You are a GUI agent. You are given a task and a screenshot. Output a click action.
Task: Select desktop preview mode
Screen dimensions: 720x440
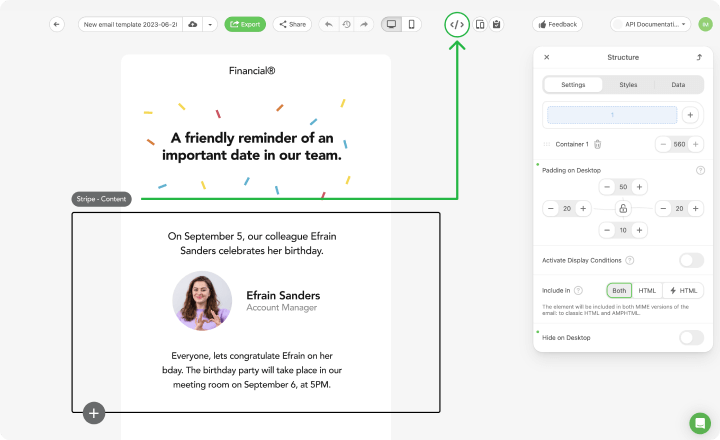(x=391, y=24)
